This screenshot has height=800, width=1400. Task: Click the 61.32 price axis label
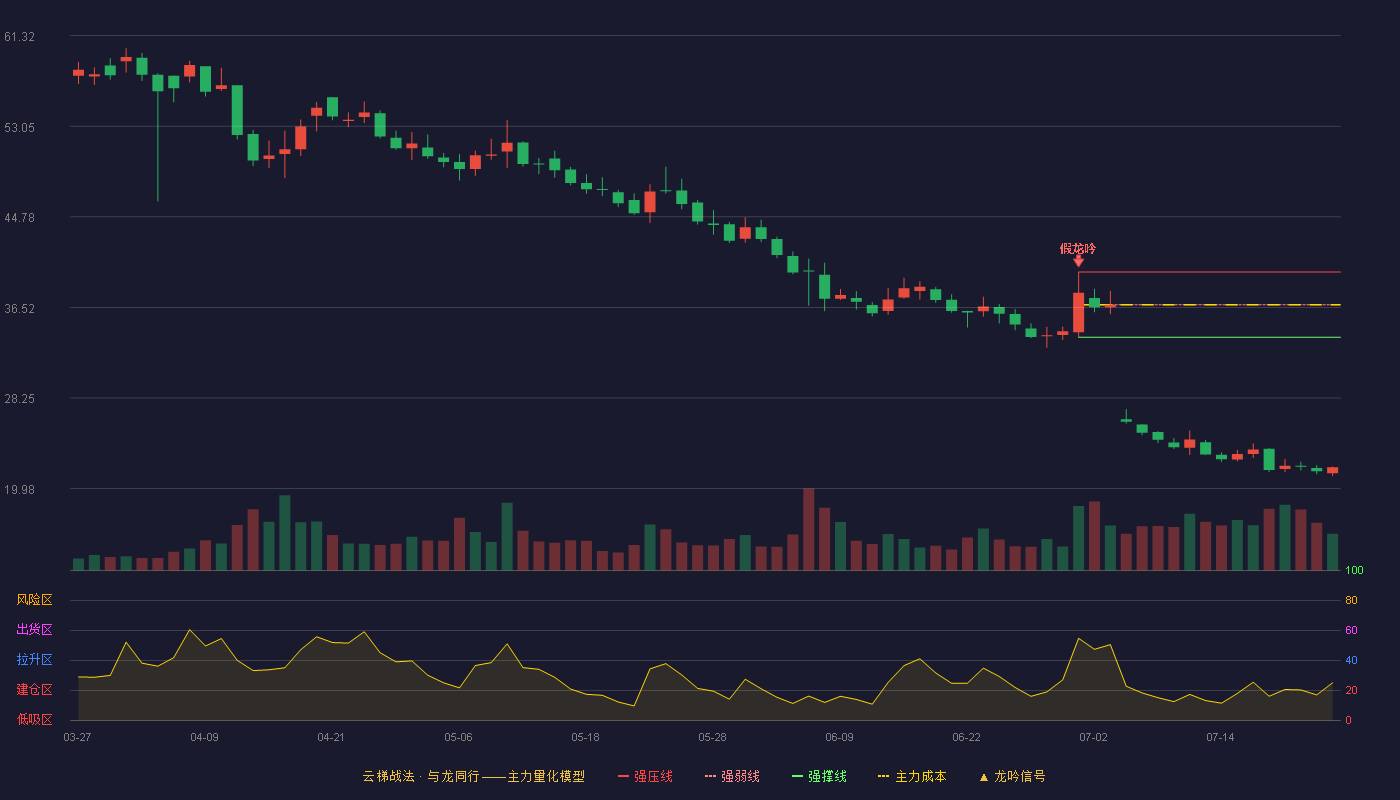[19, 37]
